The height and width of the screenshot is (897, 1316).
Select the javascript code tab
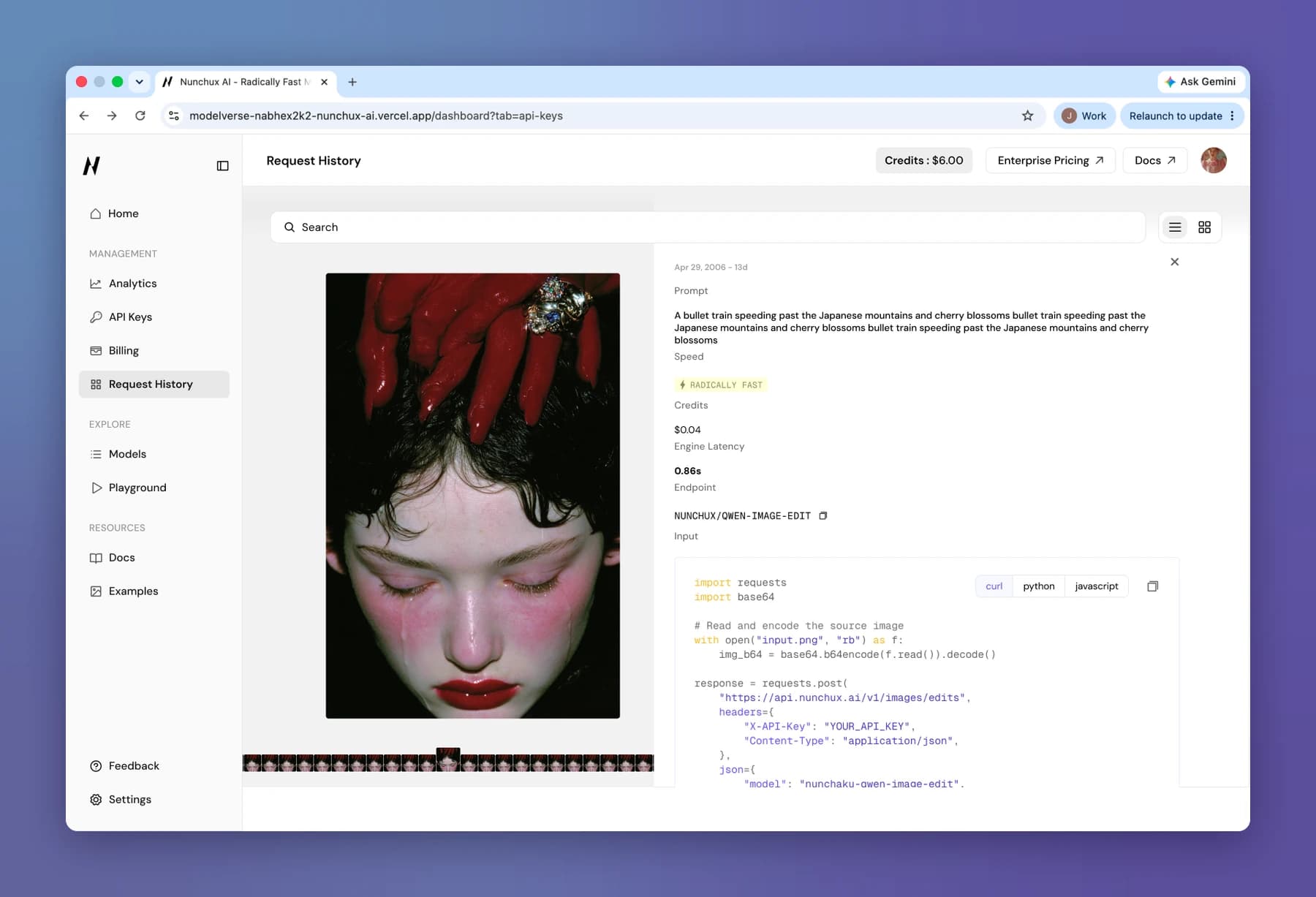1097,586
